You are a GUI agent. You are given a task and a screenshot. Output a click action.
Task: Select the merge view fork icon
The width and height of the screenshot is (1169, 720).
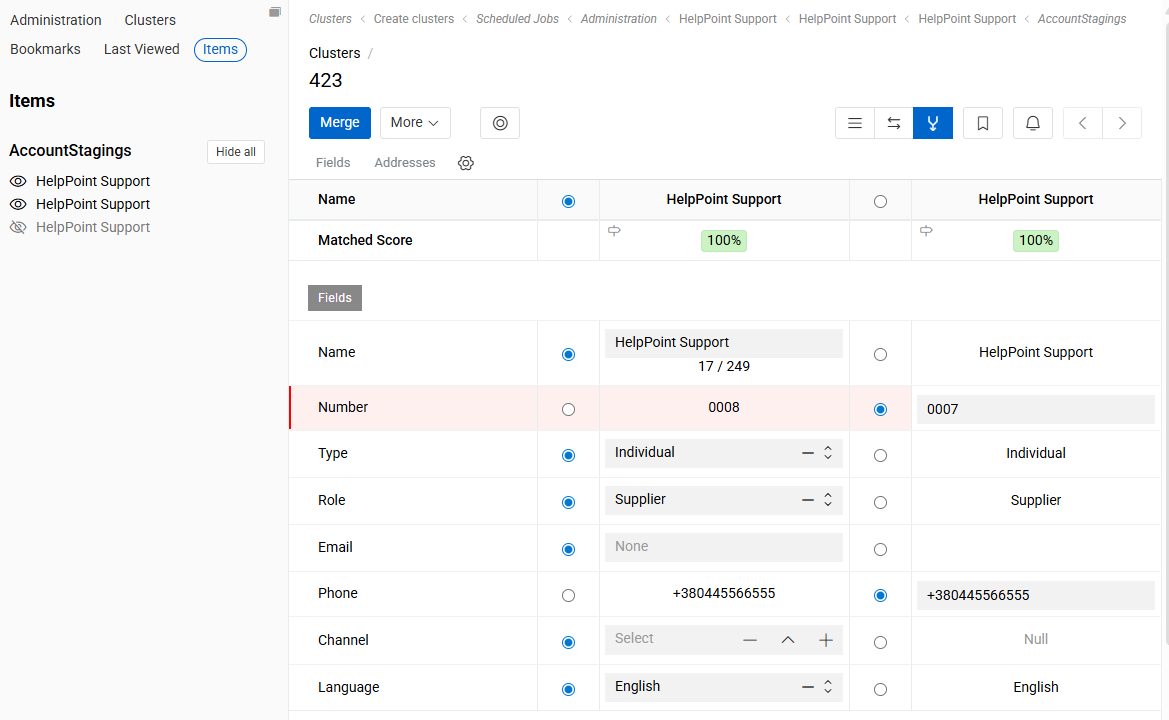point(933,123)
